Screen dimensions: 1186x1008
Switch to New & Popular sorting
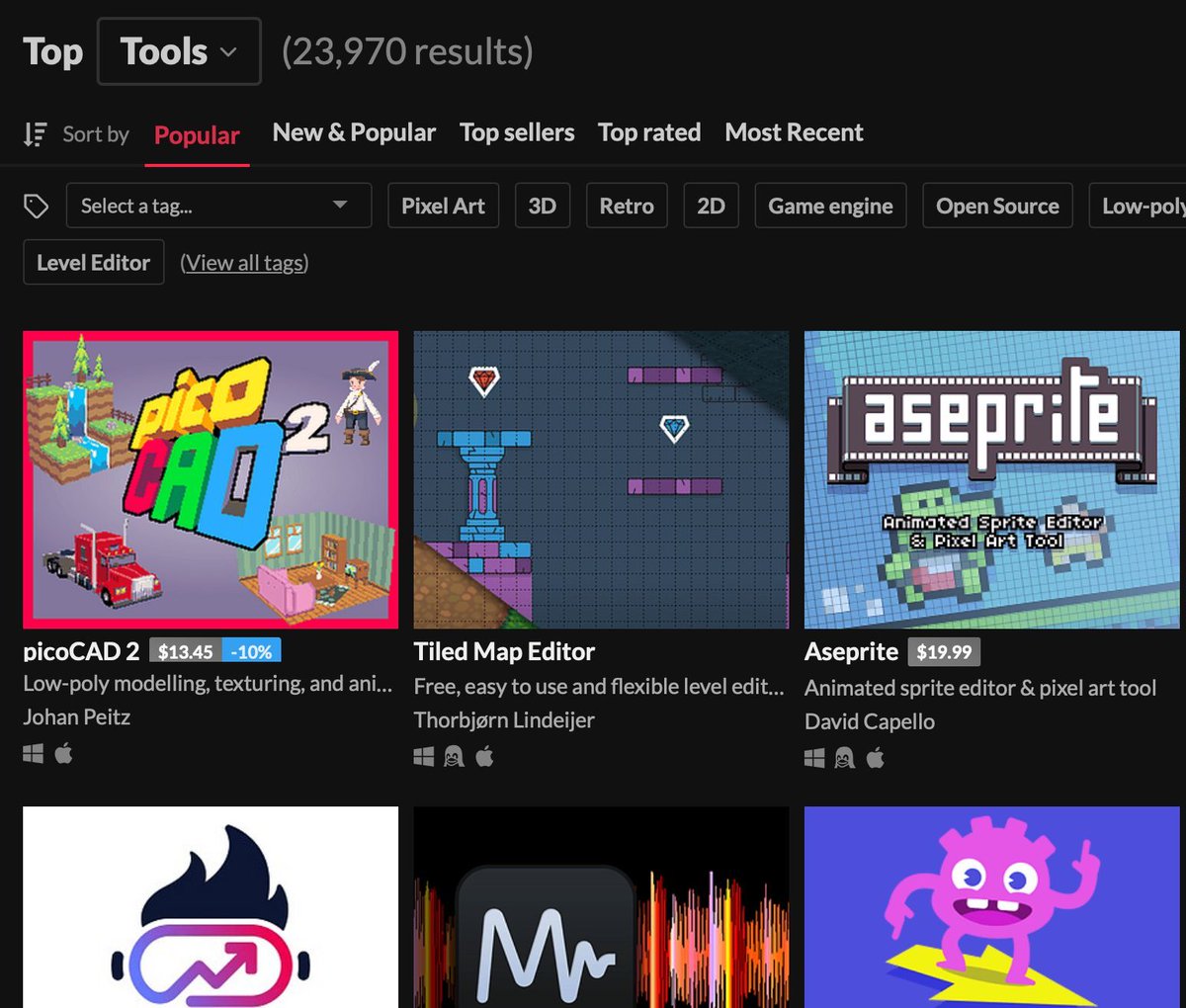point(354,132)
